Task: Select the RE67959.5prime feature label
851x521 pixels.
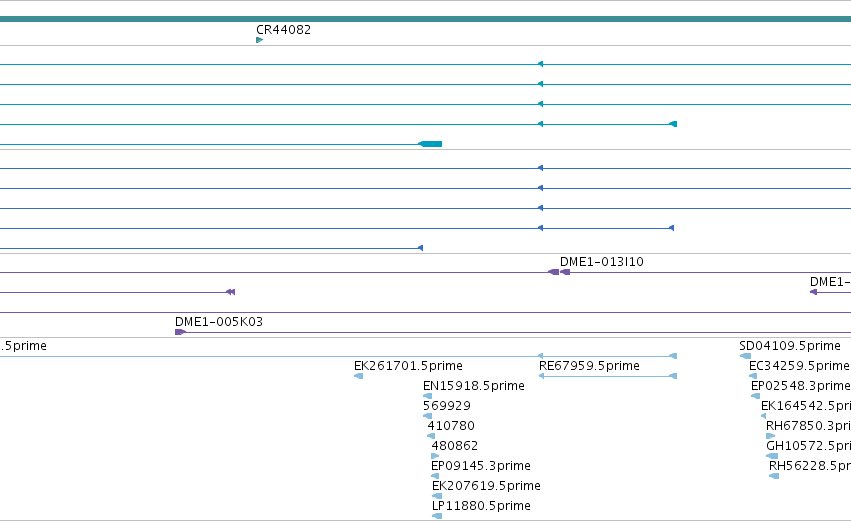Action: (x=589, y=366)
